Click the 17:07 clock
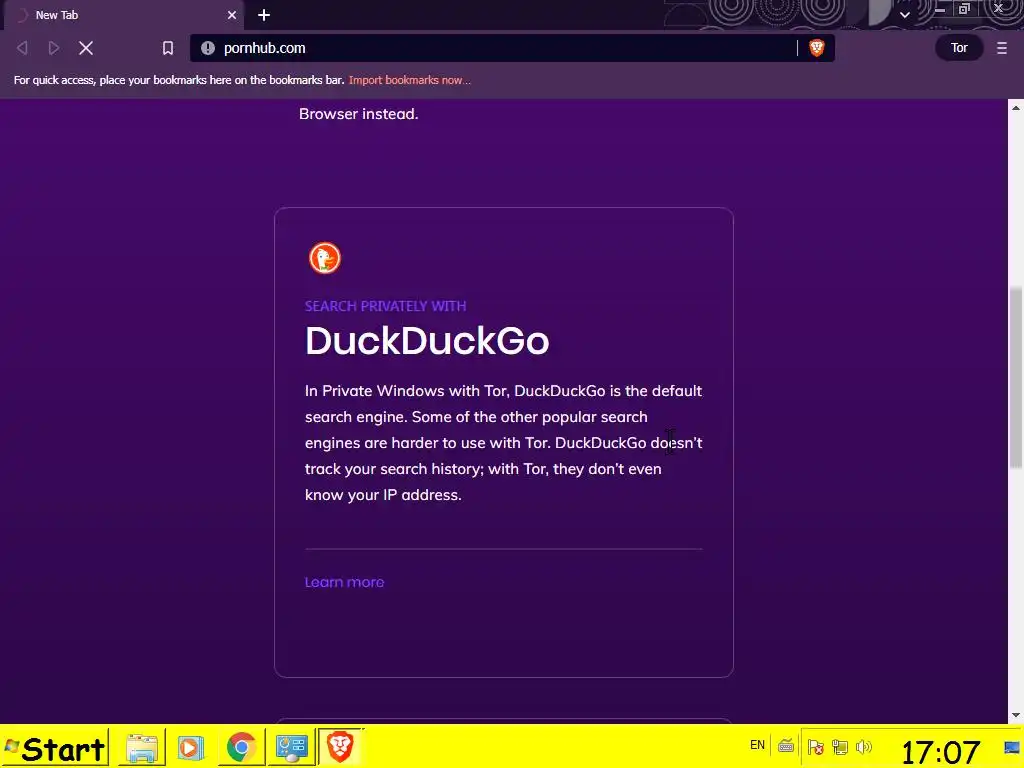This screenshot has height=768, width=1024. point(940,752)
